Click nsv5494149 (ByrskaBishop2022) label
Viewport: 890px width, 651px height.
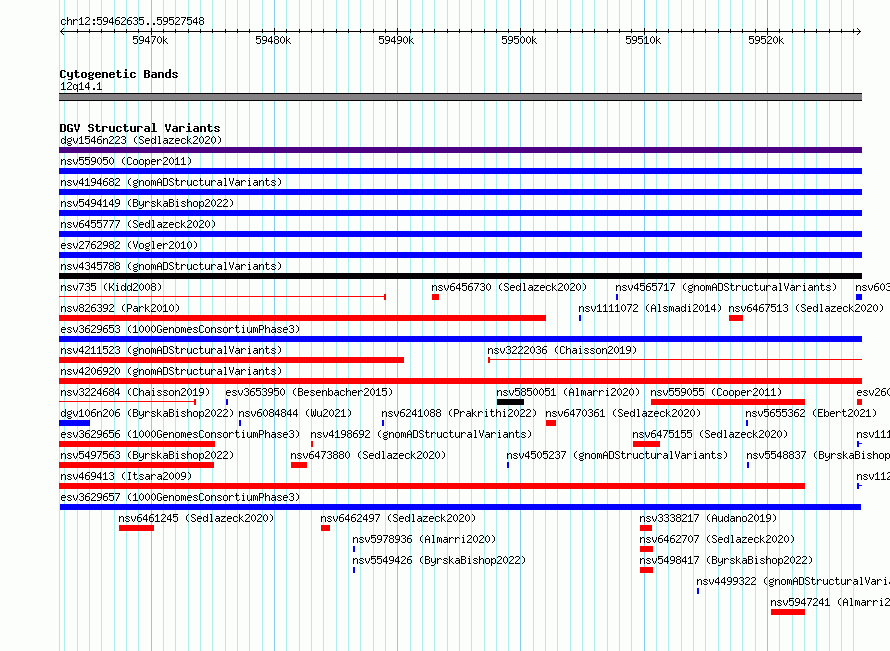tap(147, 203)
